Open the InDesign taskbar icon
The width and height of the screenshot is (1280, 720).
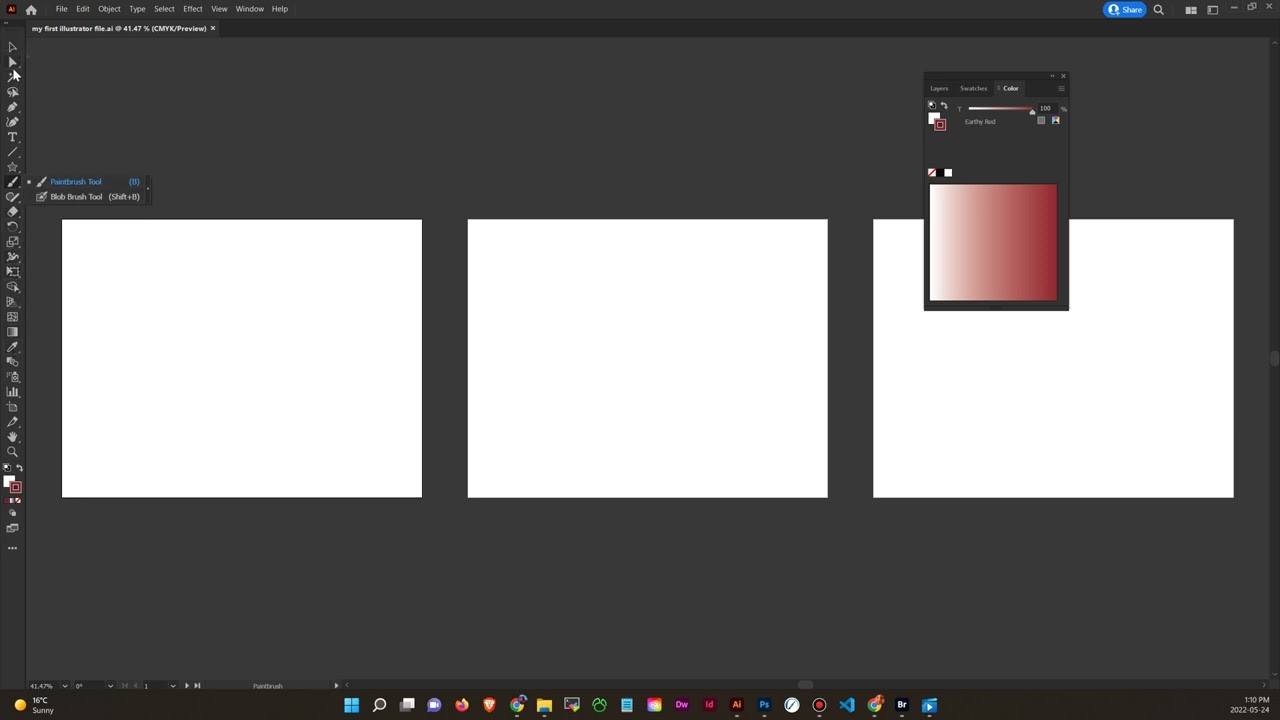(709, 705)
